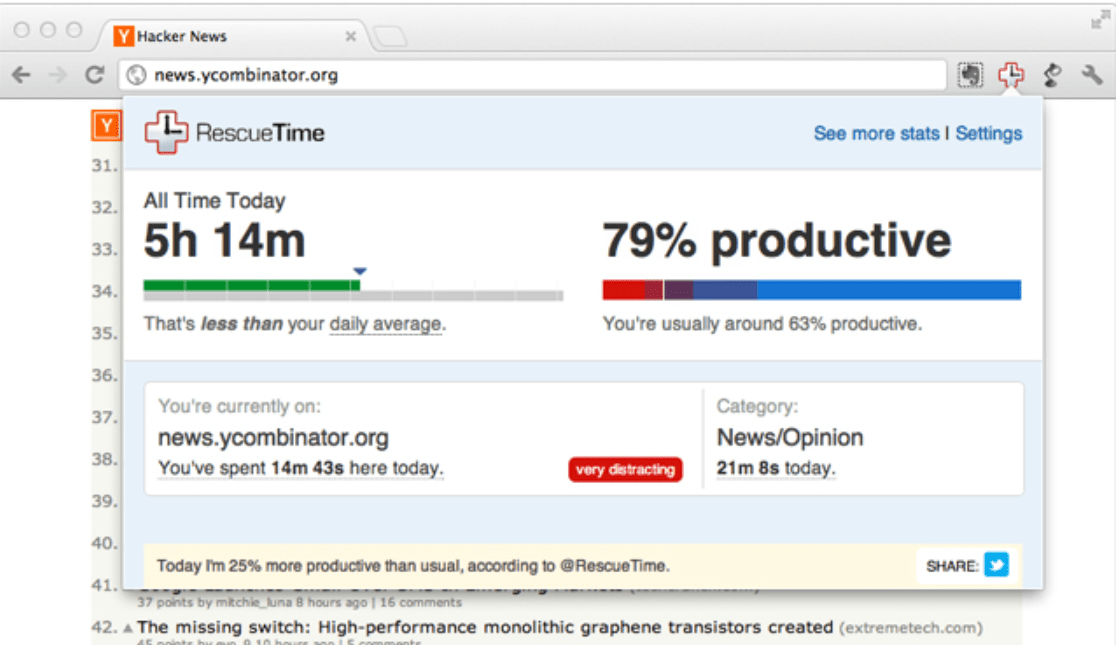Click the red segment of productivity bar

click(x=623, y=290)
